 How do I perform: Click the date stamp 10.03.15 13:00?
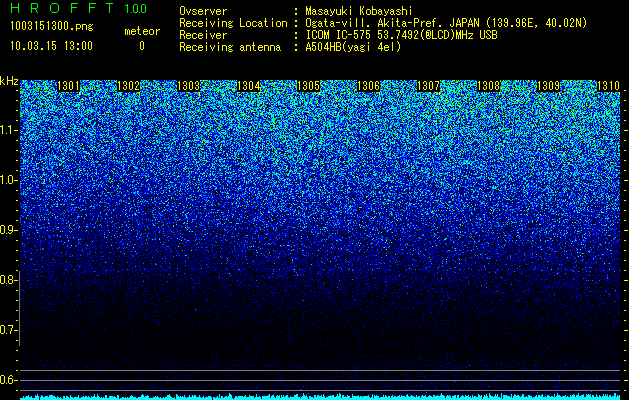(x=51, y=46)
